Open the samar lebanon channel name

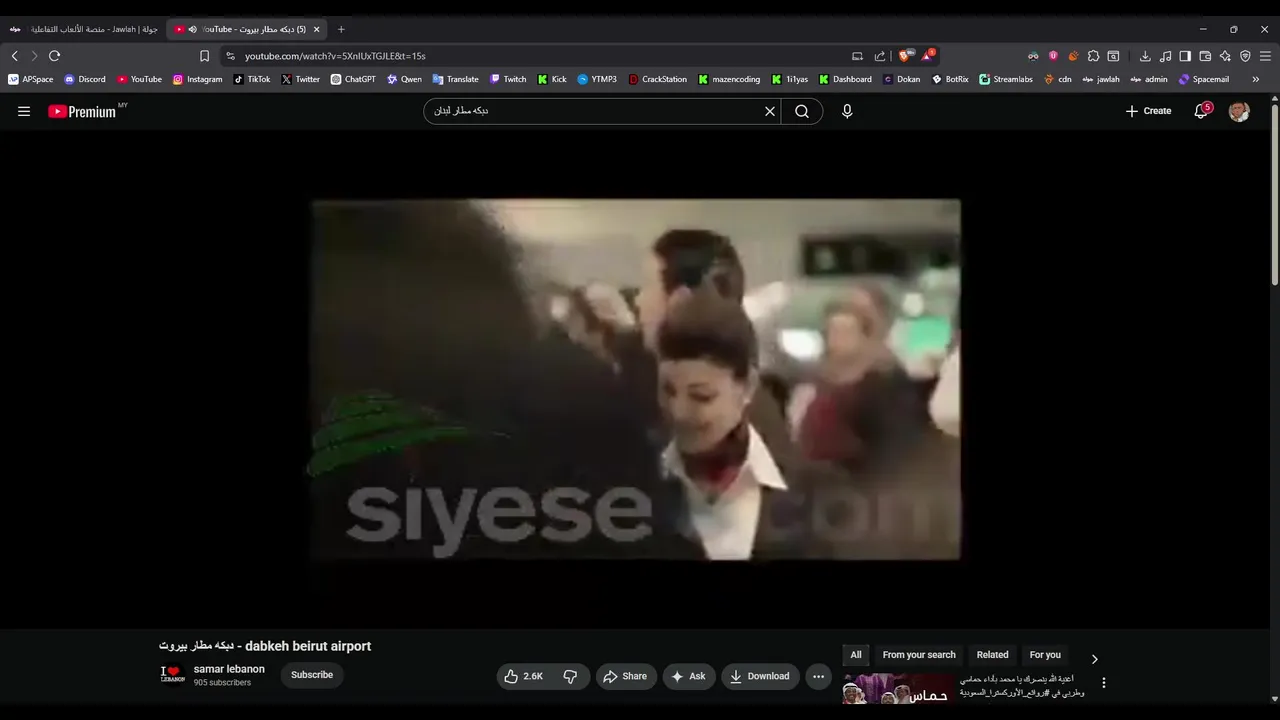(229, 669)
